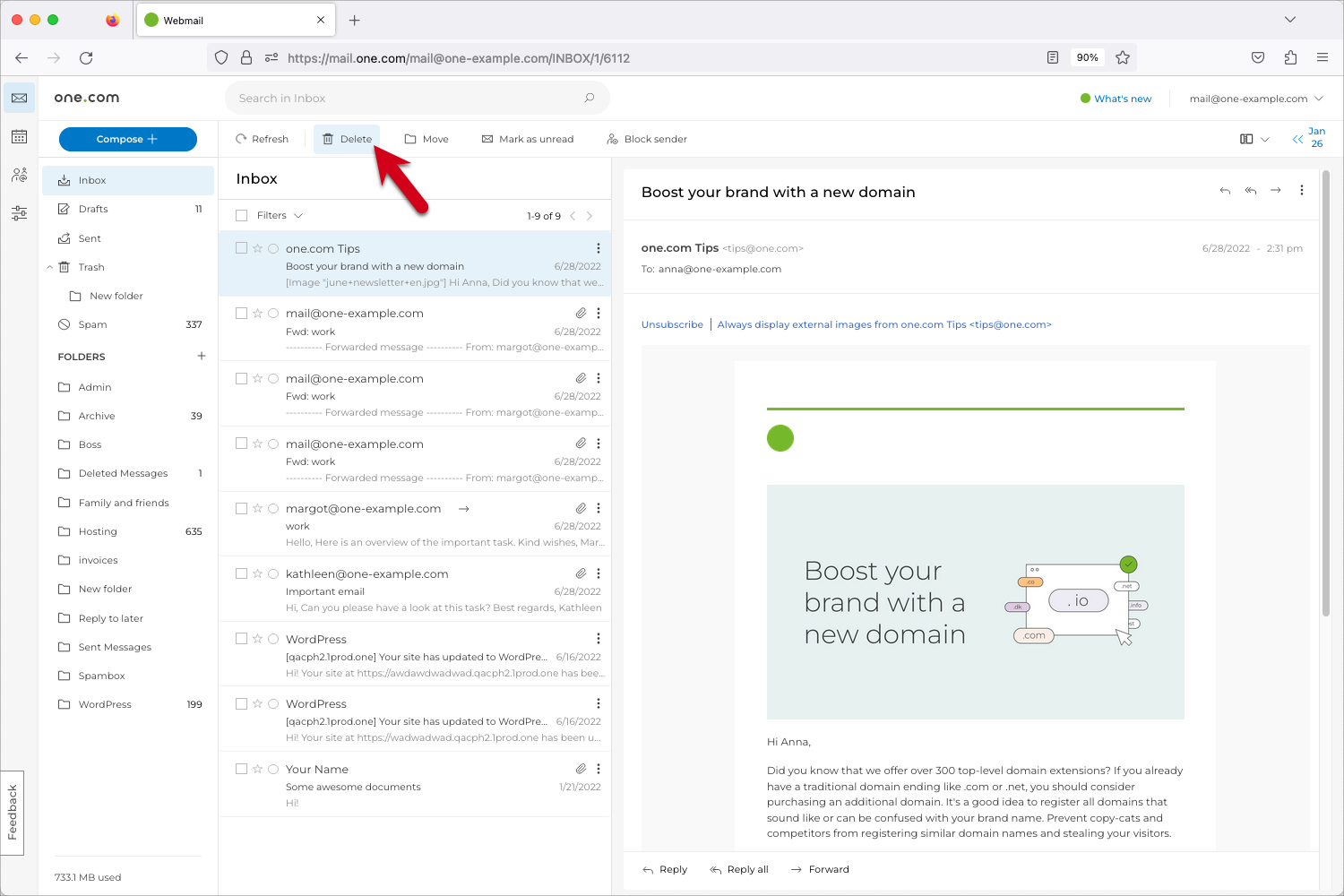Open the settings sliders icon in sidebar

(x=19, y=213)
